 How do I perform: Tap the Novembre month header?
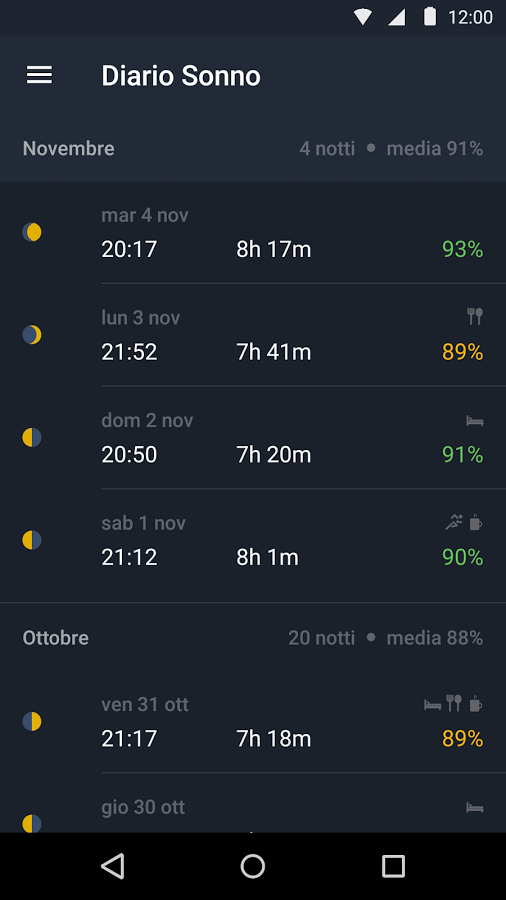coord(68,149)
